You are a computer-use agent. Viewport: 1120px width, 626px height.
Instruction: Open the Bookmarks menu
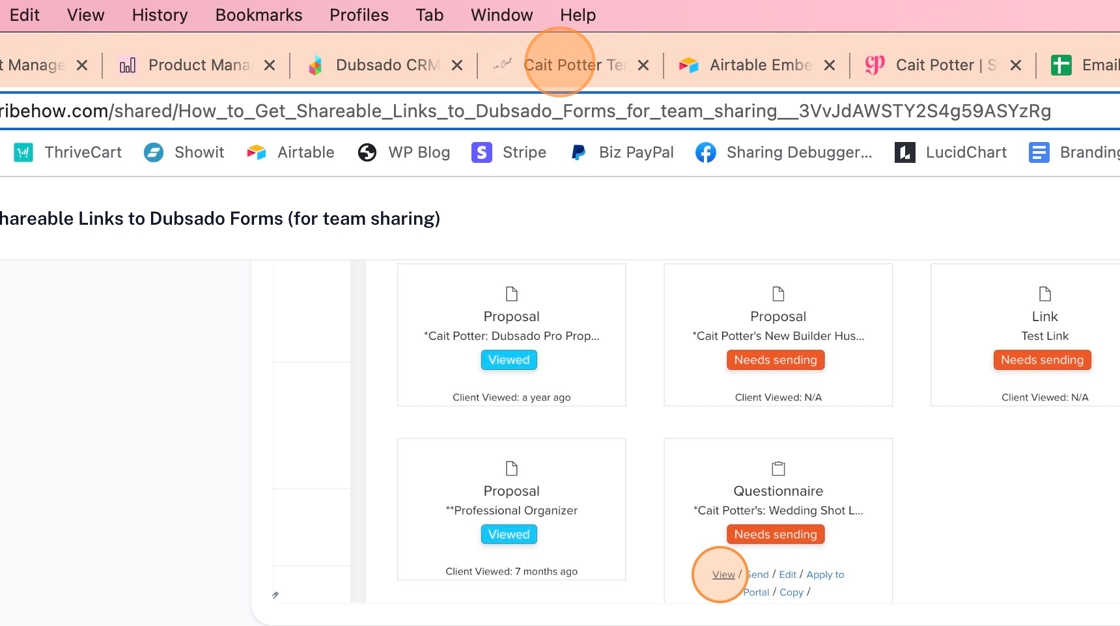[258, 15]
